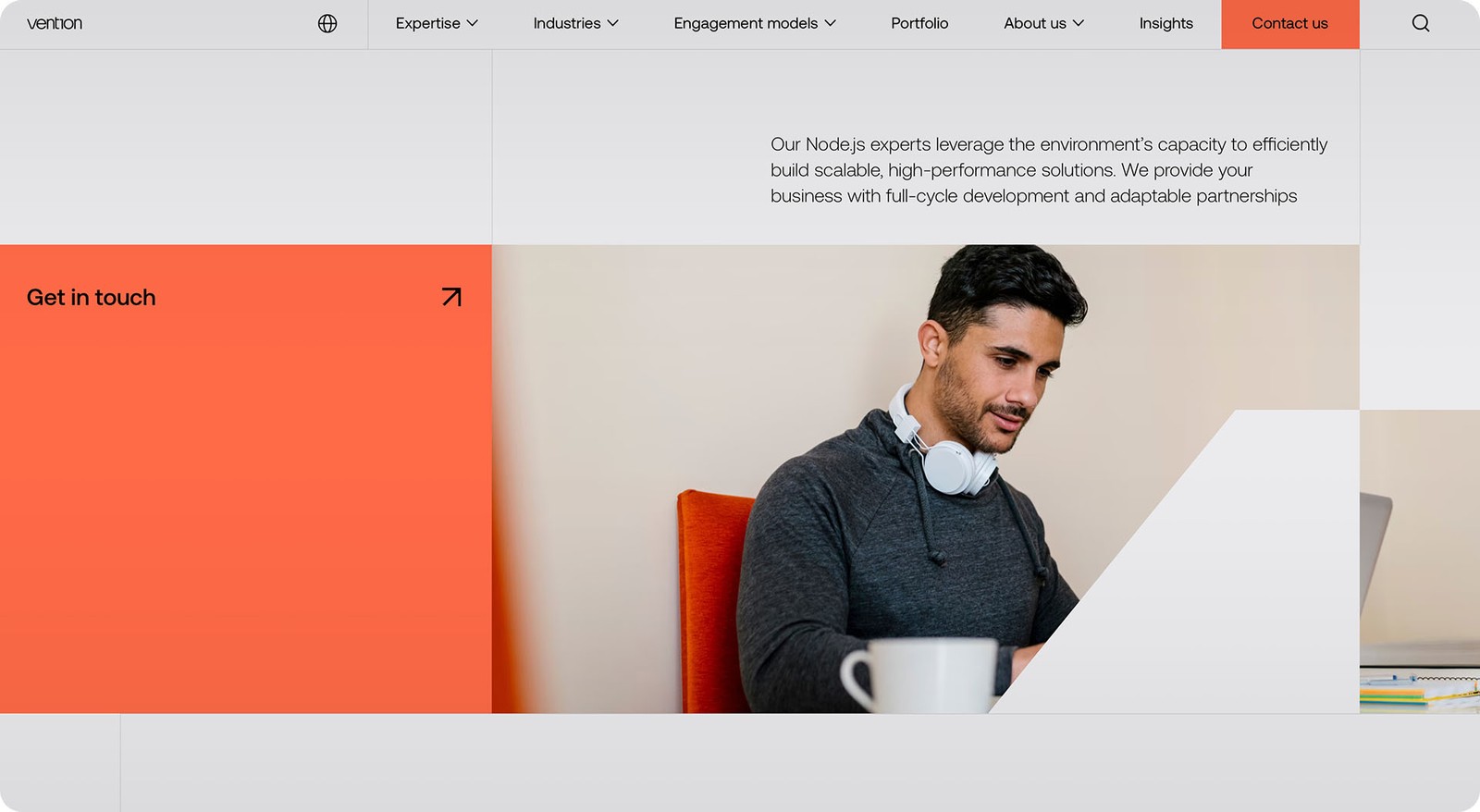Open the Industries menu label
Viewport: 1480px width, 812px height.
click(567, 23)
